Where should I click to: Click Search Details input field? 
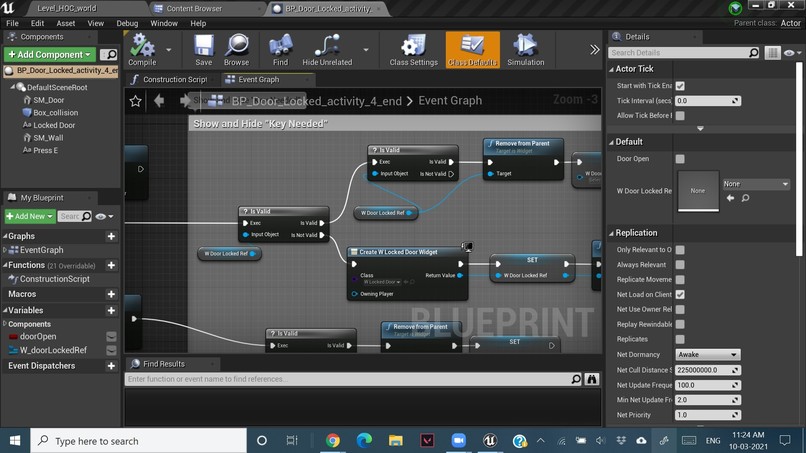click(x=684, y=52)
